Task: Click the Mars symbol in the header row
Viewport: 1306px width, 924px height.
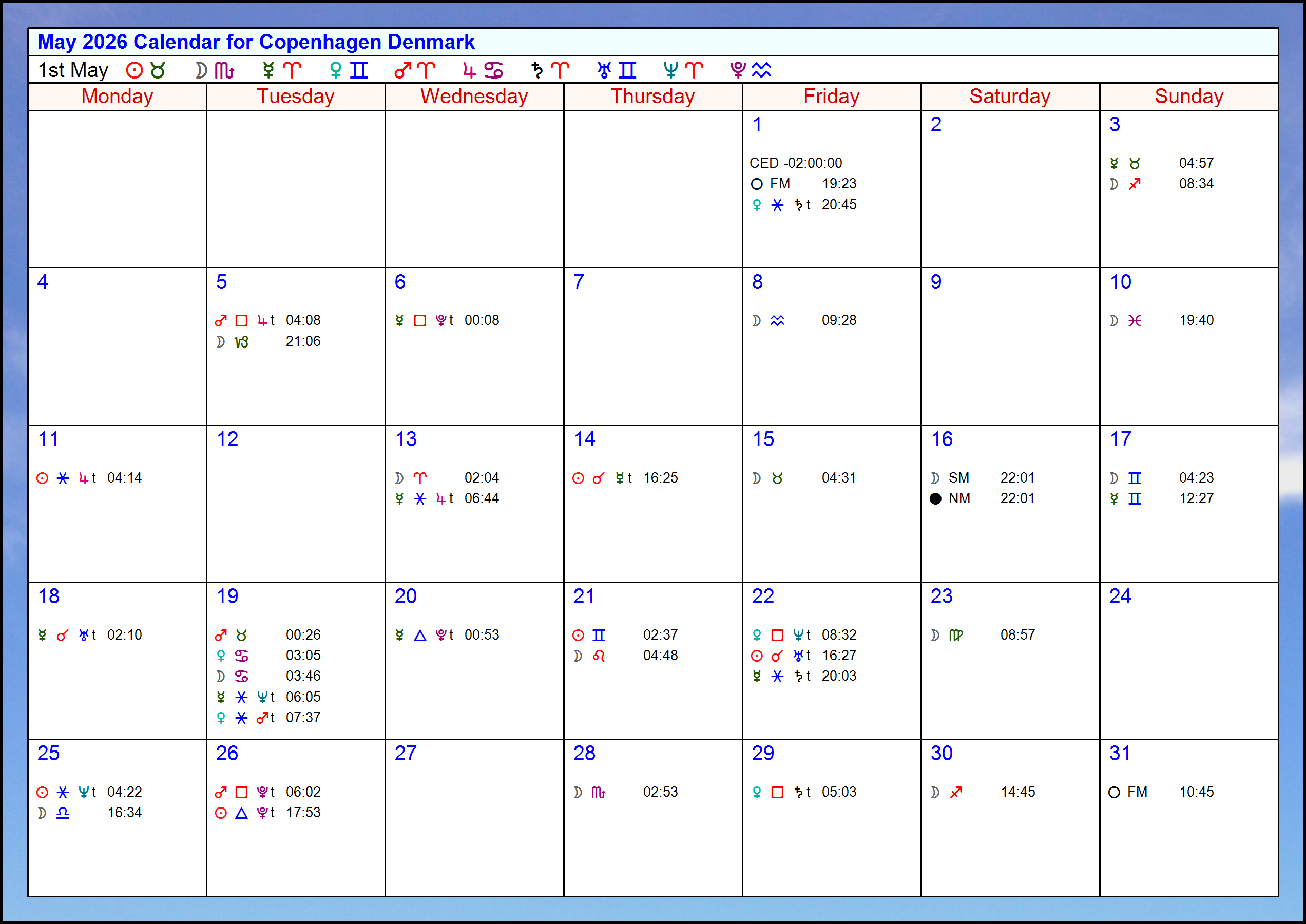Action: pyautogui.click(x=403, y=70)
